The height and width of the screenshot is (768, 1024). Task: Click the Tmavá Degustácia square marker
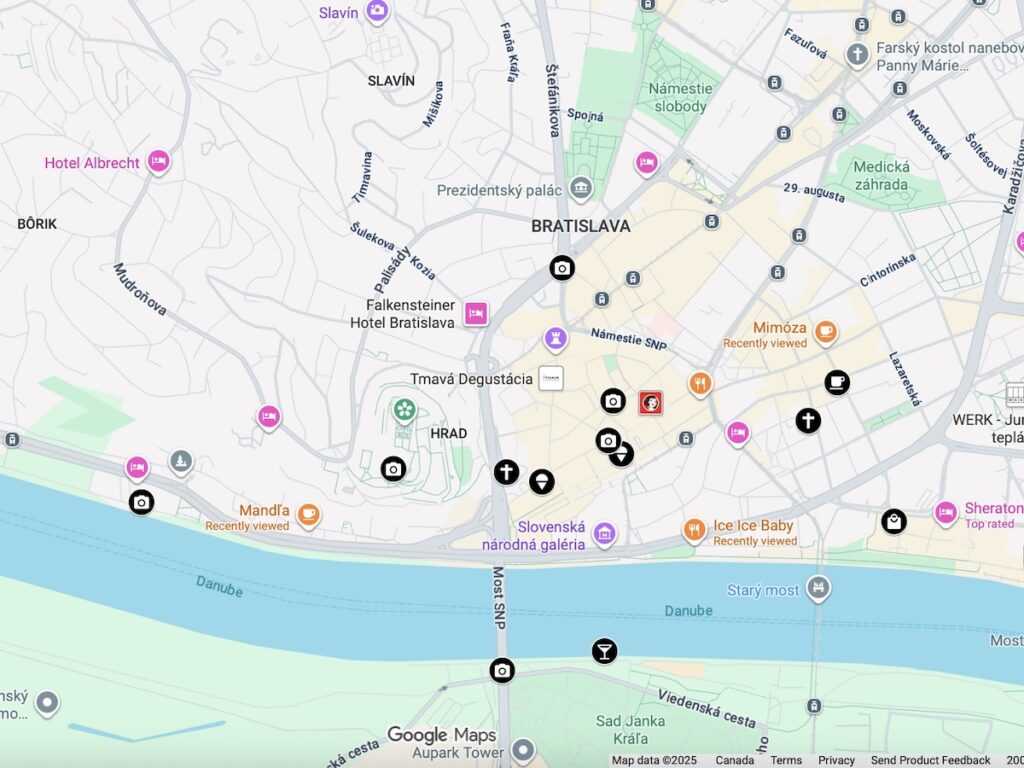coord(551,378)
